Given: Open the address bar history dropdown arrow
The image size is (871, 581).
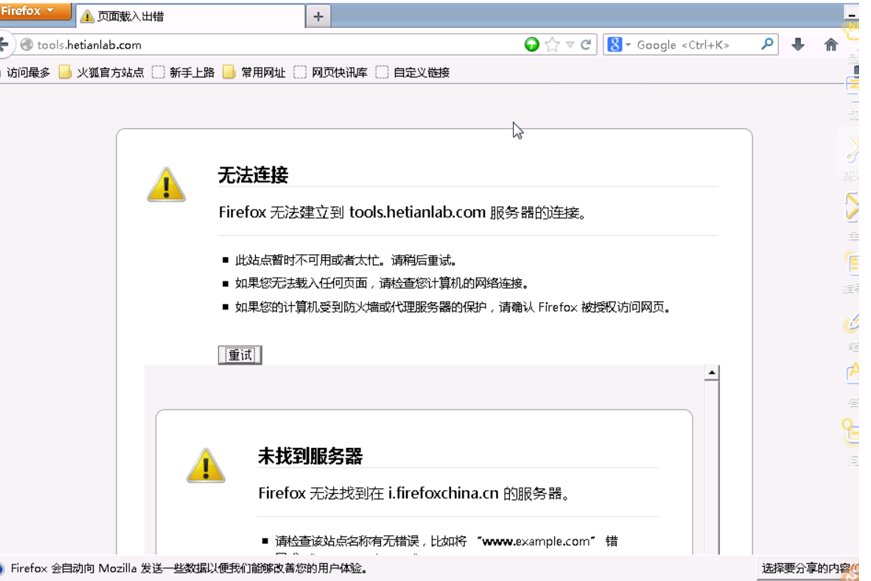Looking at the screenshot, I should tap(570, 44).
